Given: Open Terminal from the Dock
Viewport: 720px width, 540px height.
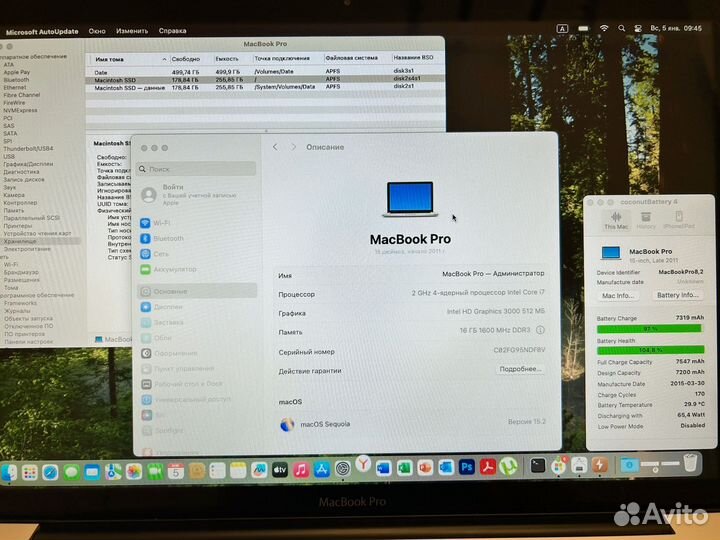Looking at the screenshot, I should tap(537, 466).
